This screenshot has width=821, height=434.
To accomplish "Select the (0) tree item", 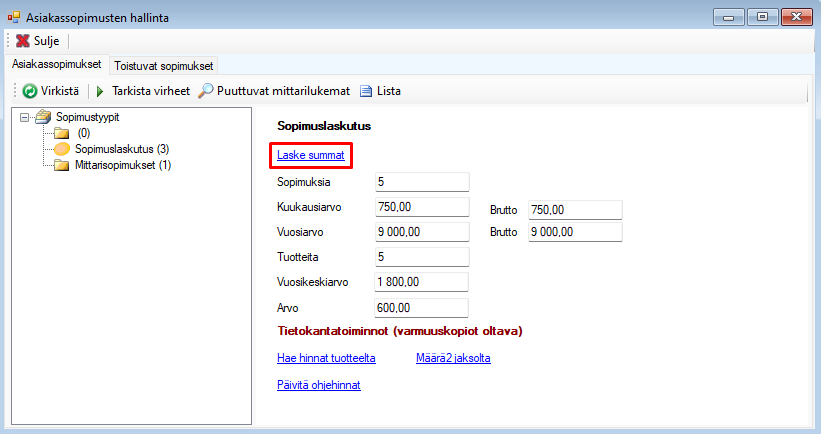I will coord(84,133).
